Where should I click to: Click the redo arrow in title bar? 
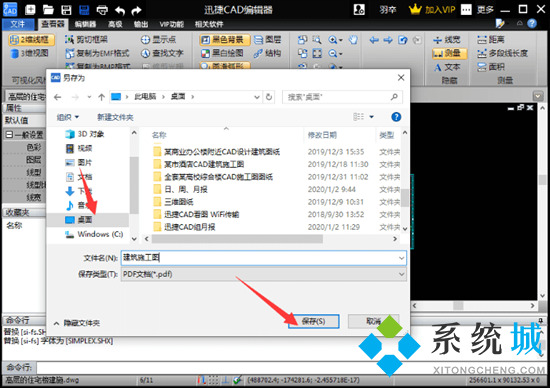(136, 11)
